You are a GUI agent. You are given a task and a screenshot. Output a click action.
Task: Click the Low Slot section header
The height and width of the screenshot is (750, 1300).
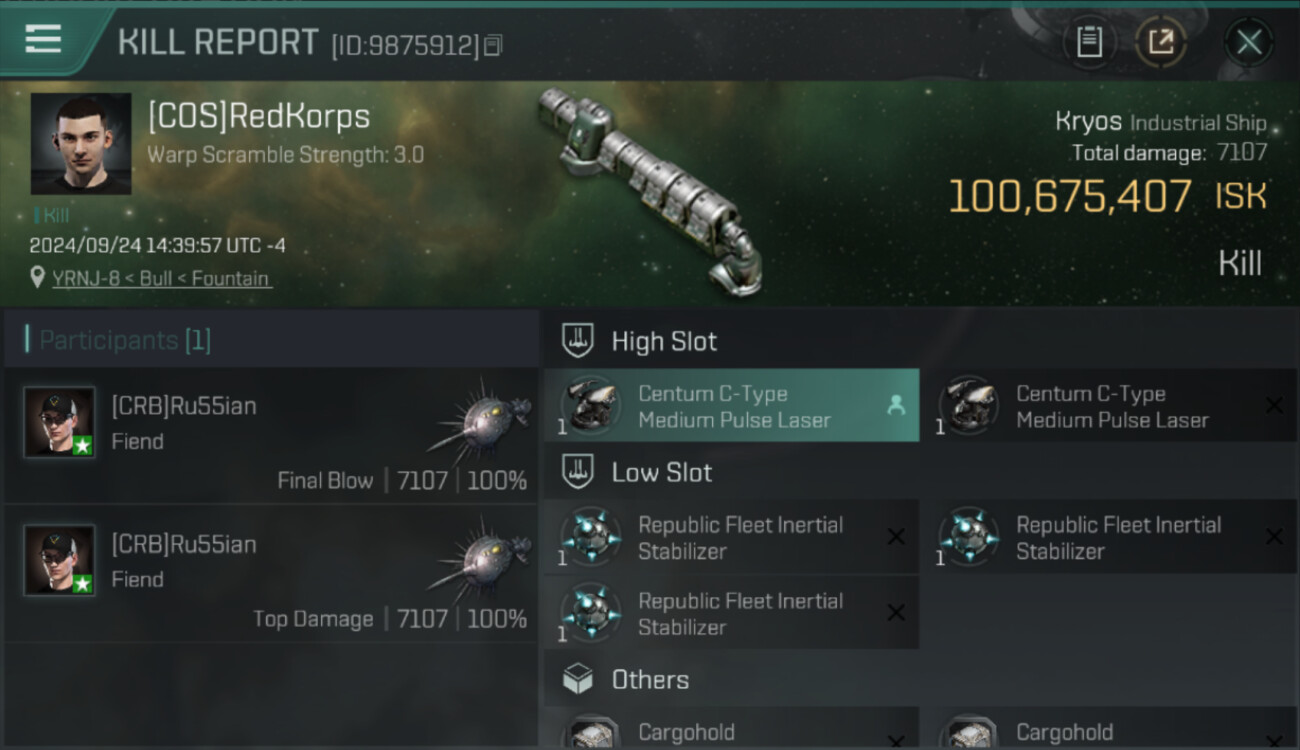(661, 473)
